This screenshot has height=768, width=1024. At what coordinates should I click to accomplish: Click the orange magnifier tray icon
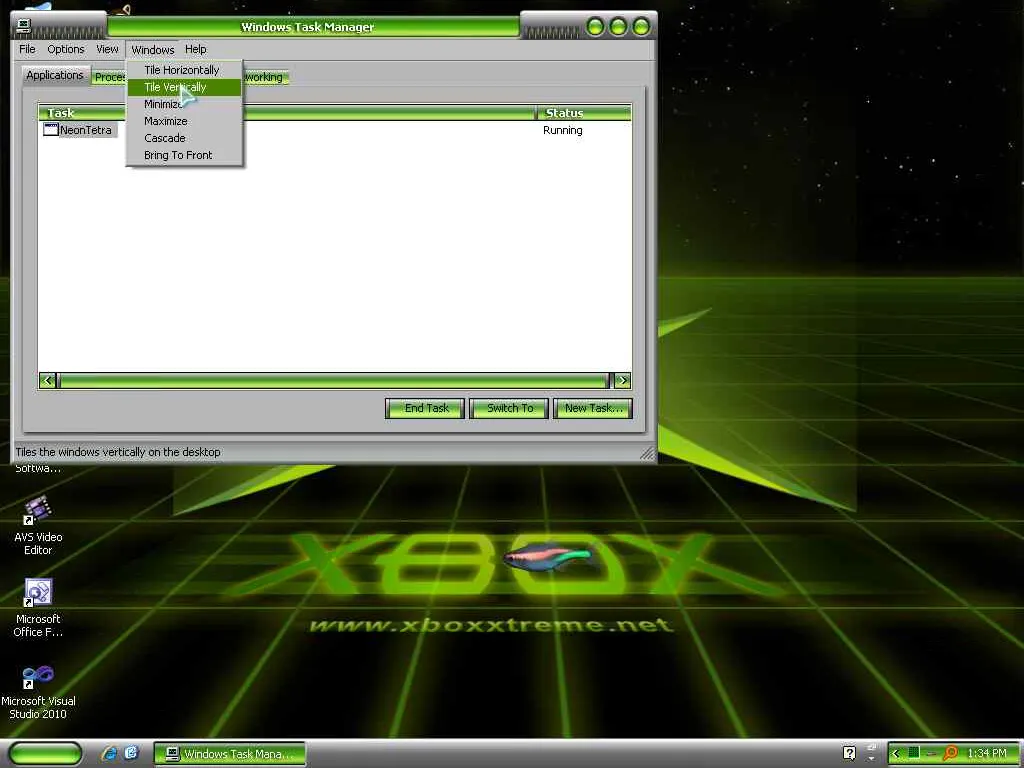950,754
